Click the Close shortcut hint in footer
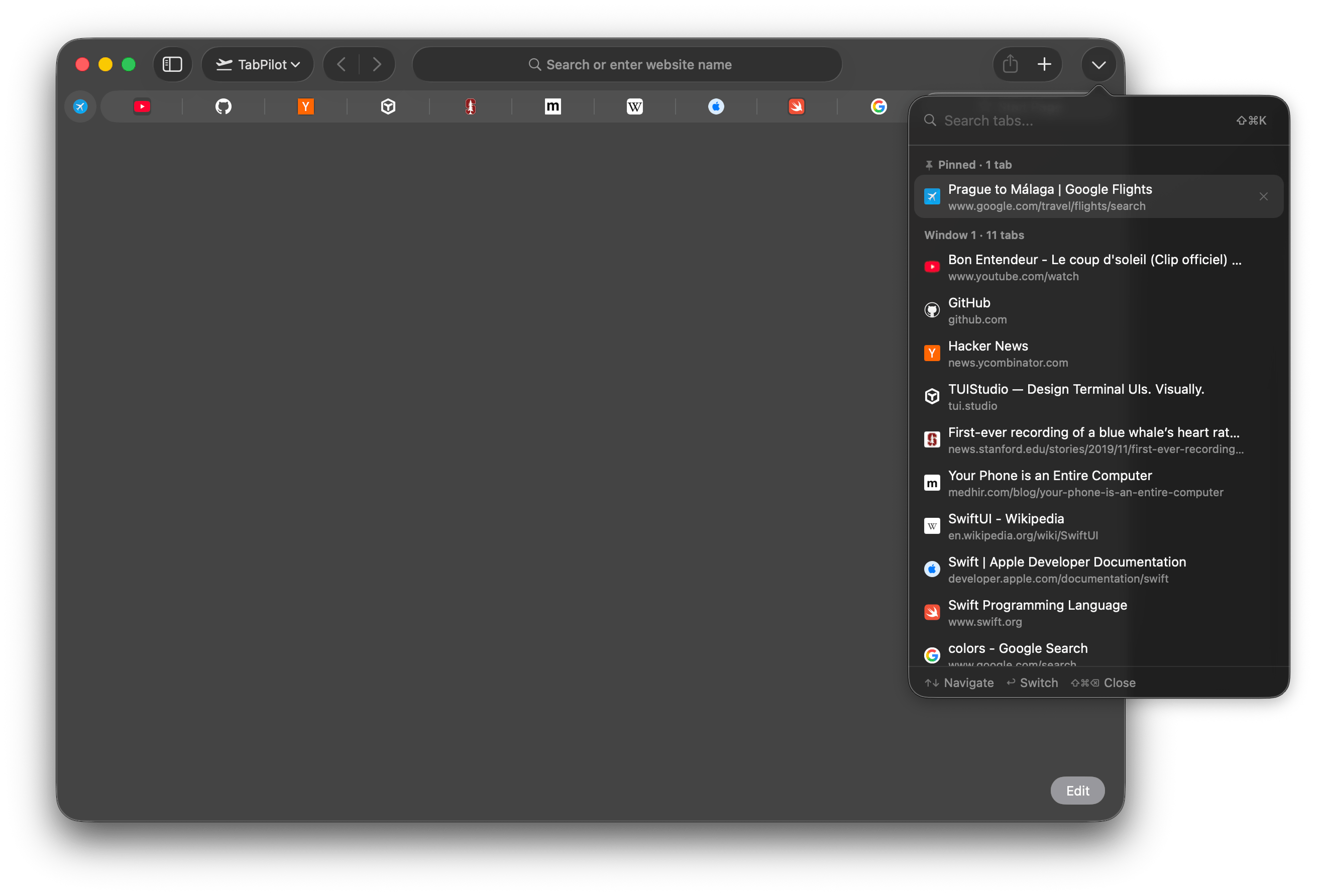The width and height of the screenshot is (1326, 896). [x=1103, y=683]
